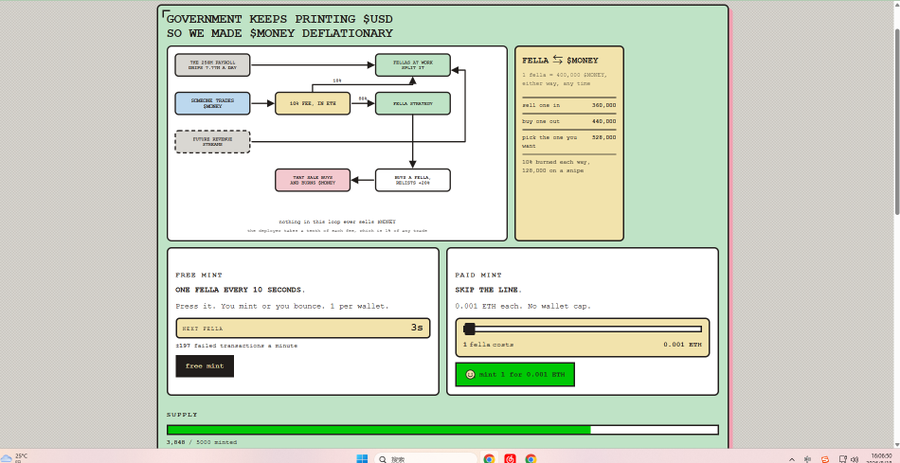Show hidden system tray icons chevron
This screenshot has width=900, height=463.
792,459
